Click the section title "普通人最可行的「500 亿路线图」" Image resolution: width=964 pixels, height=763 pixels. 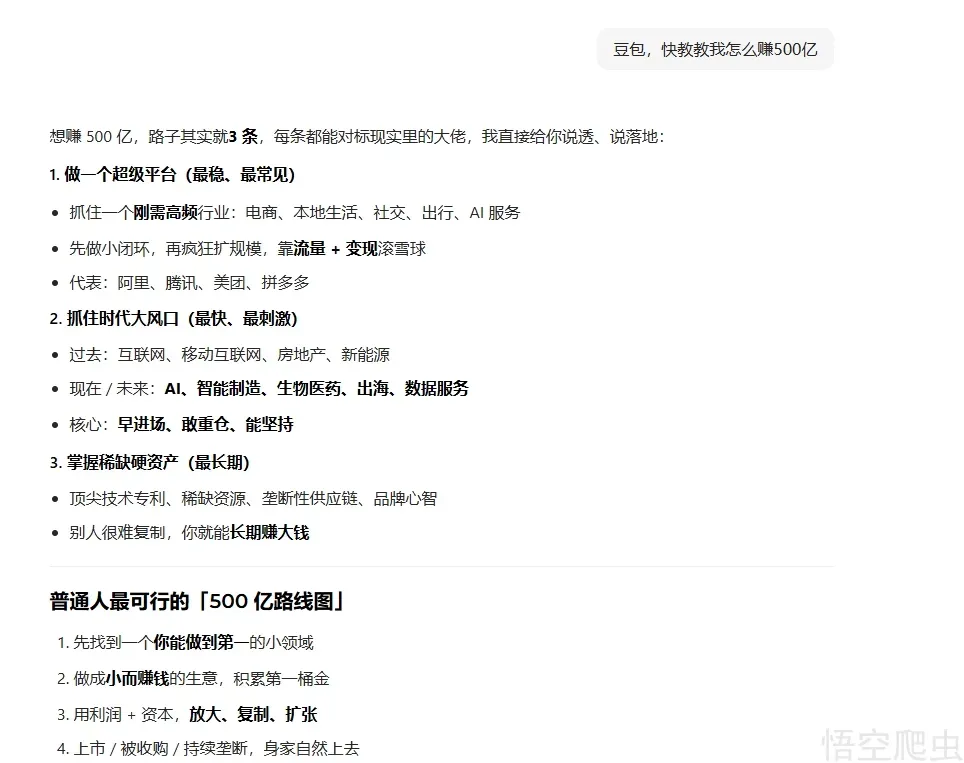[x=197, y=601]
